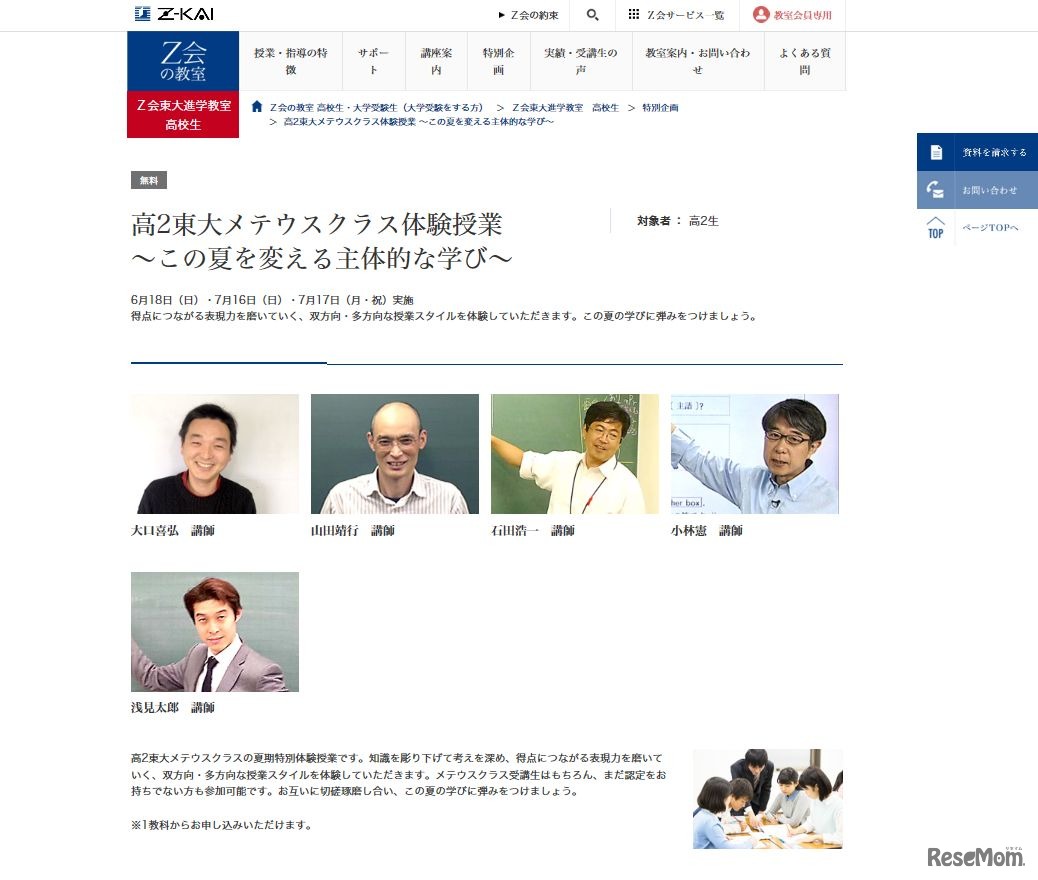Open the Z会東大進学教室 高校生 breadcrumb link

tap(565, 107)
